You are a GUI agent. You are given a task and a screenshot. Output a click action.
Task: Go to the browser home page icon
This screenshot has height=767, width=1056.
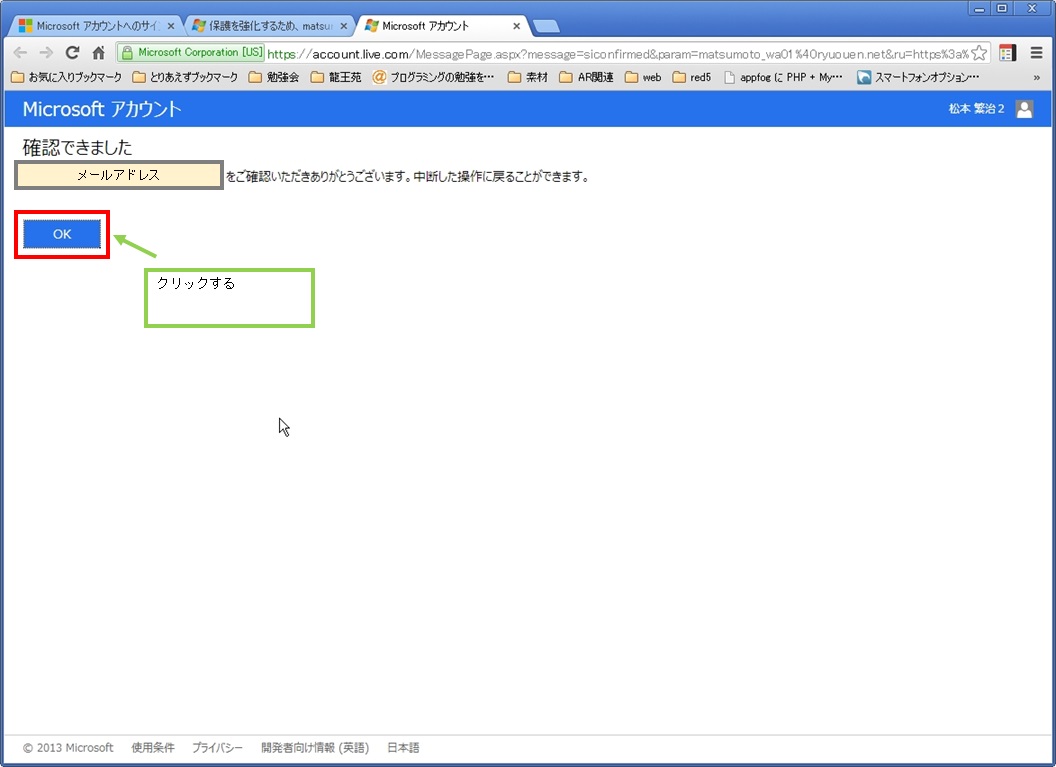(98, 53)
